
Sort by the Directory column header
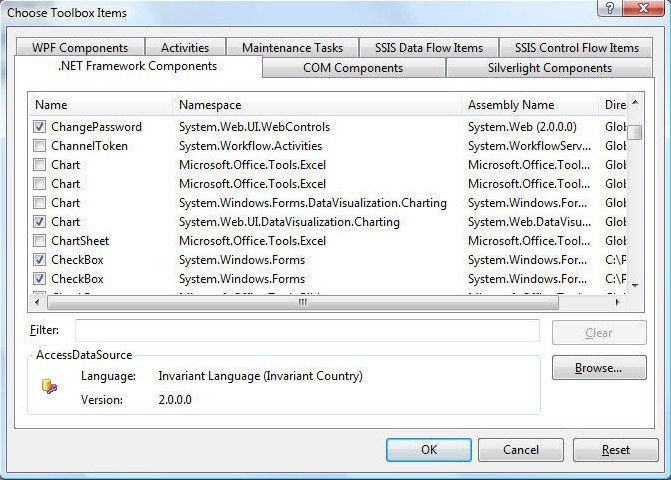pos(613,105)
